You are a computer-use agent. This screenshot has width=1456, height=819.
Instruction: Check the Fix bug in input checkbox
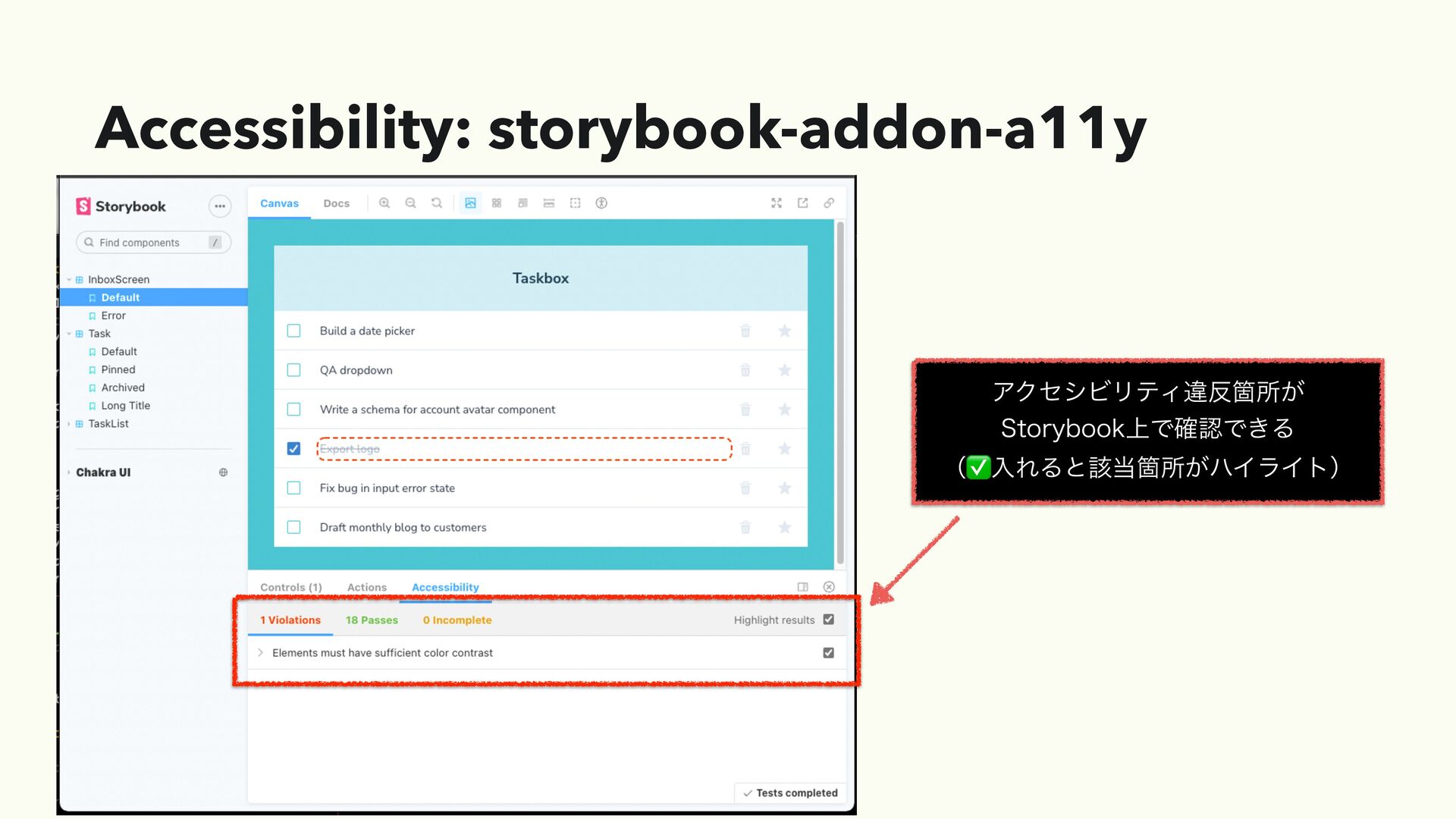(x=293, y=488)
